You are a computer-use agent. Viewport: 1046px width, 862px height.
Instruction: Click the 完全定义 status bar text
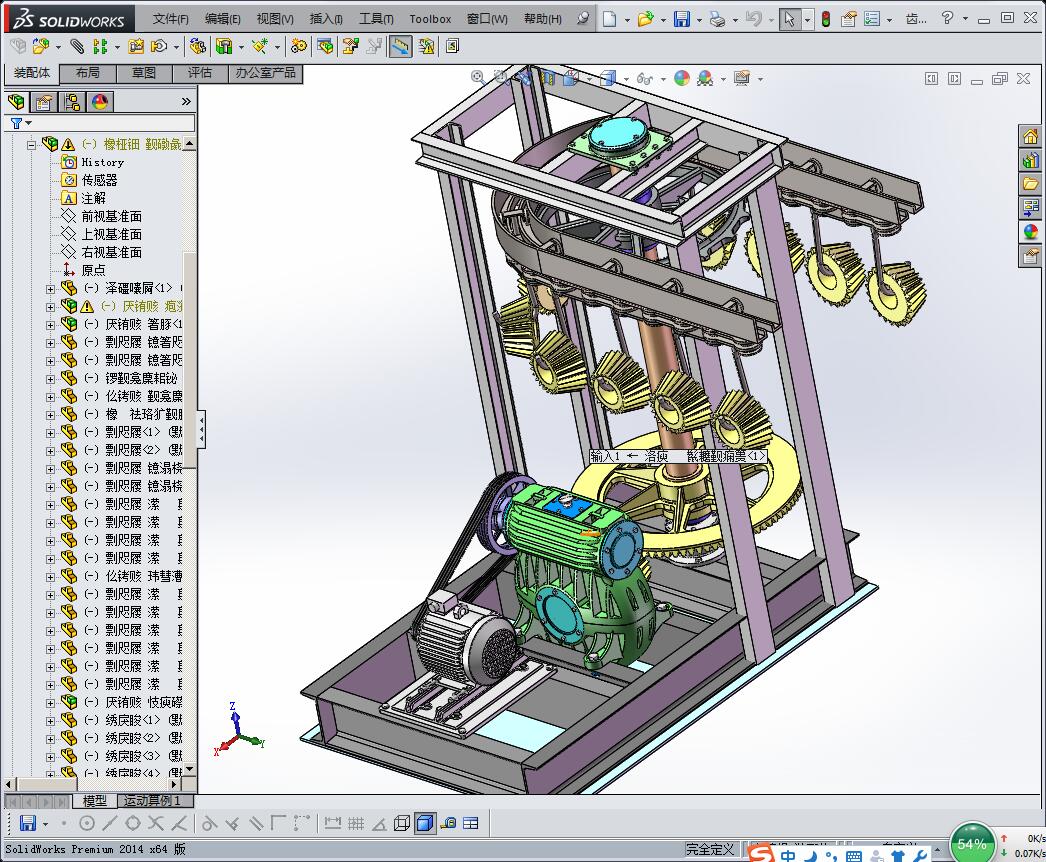click(x=710, y=849)
